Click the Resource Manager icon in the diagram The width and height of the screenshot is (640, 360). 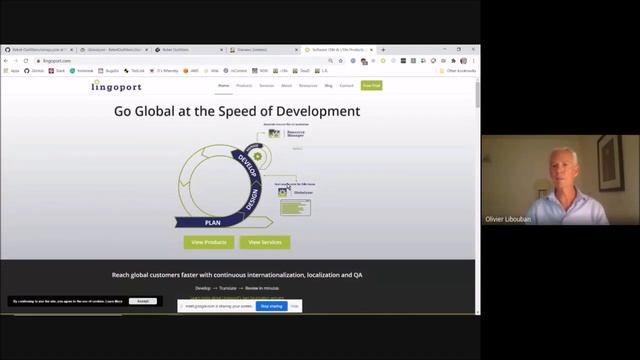tap(274, 133)
